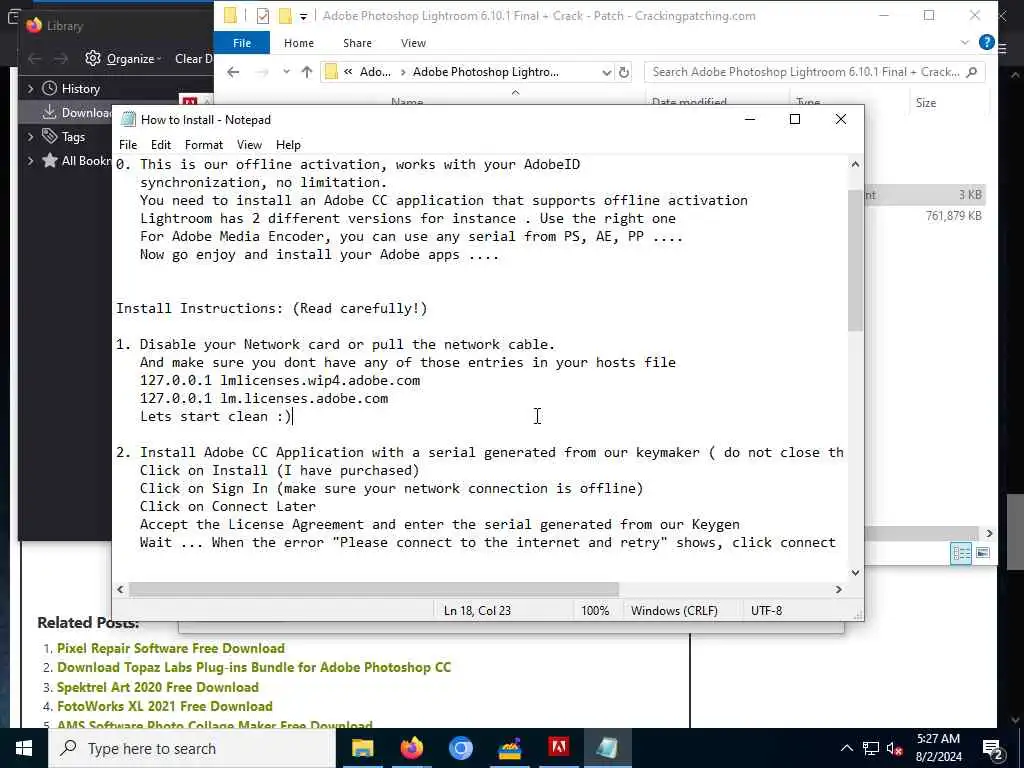This screenshot has height=768, width=1024.
Task: Click the Notepad vertical scroll thumb
Action: pyautogui.click(x=856, y=260)
